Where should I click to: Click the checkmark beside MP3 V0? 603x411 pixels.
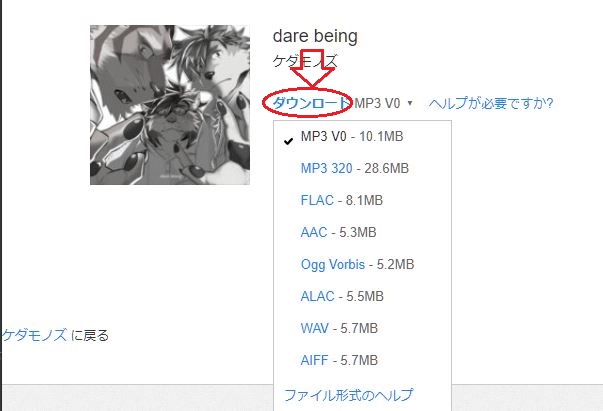[288, 141]
